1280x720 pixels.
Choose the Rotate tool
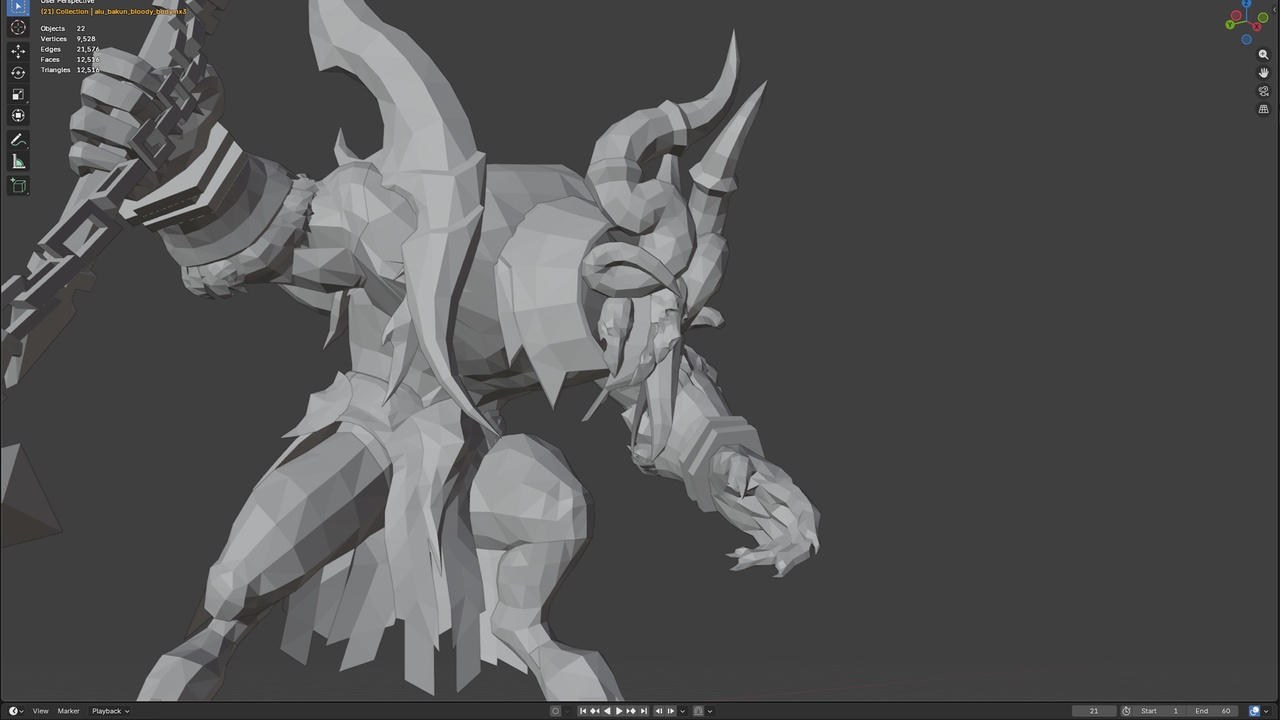pyautogui.click(x=18, y=73)
